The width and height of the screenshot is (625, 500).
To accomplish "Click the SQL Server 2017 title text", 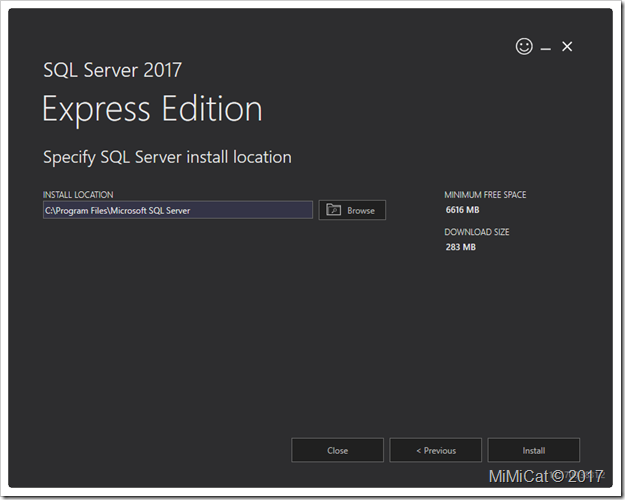I will click(x=112, y=70).
